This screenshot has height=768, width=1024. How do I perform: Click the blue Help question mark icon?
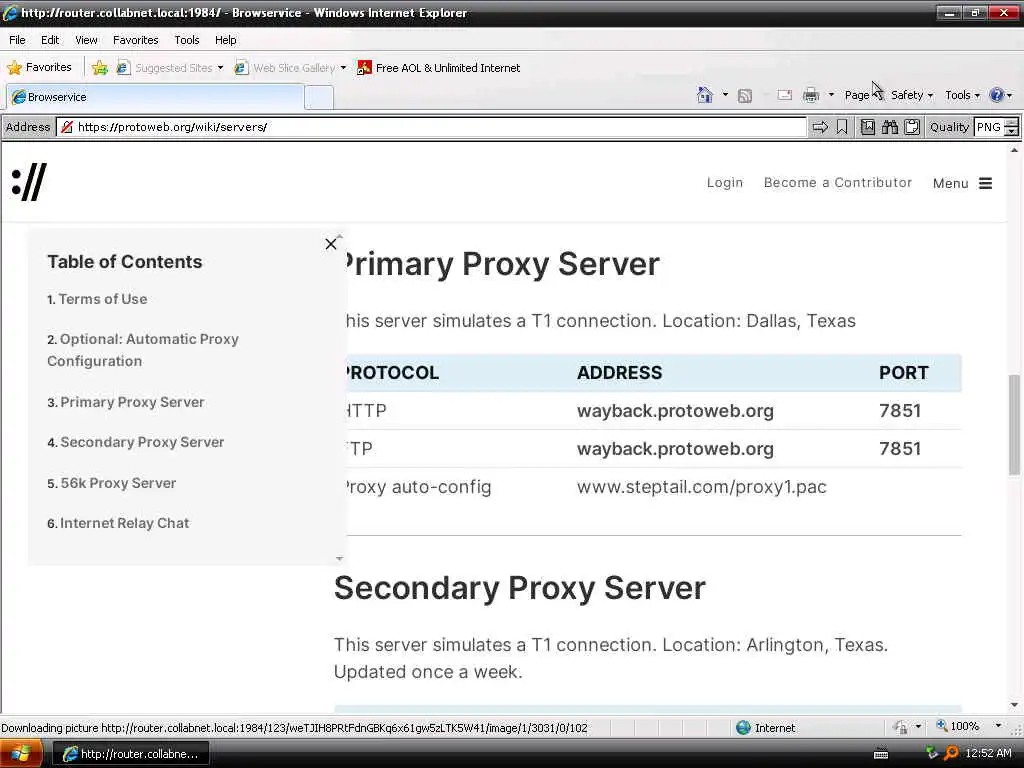(997, 95)
